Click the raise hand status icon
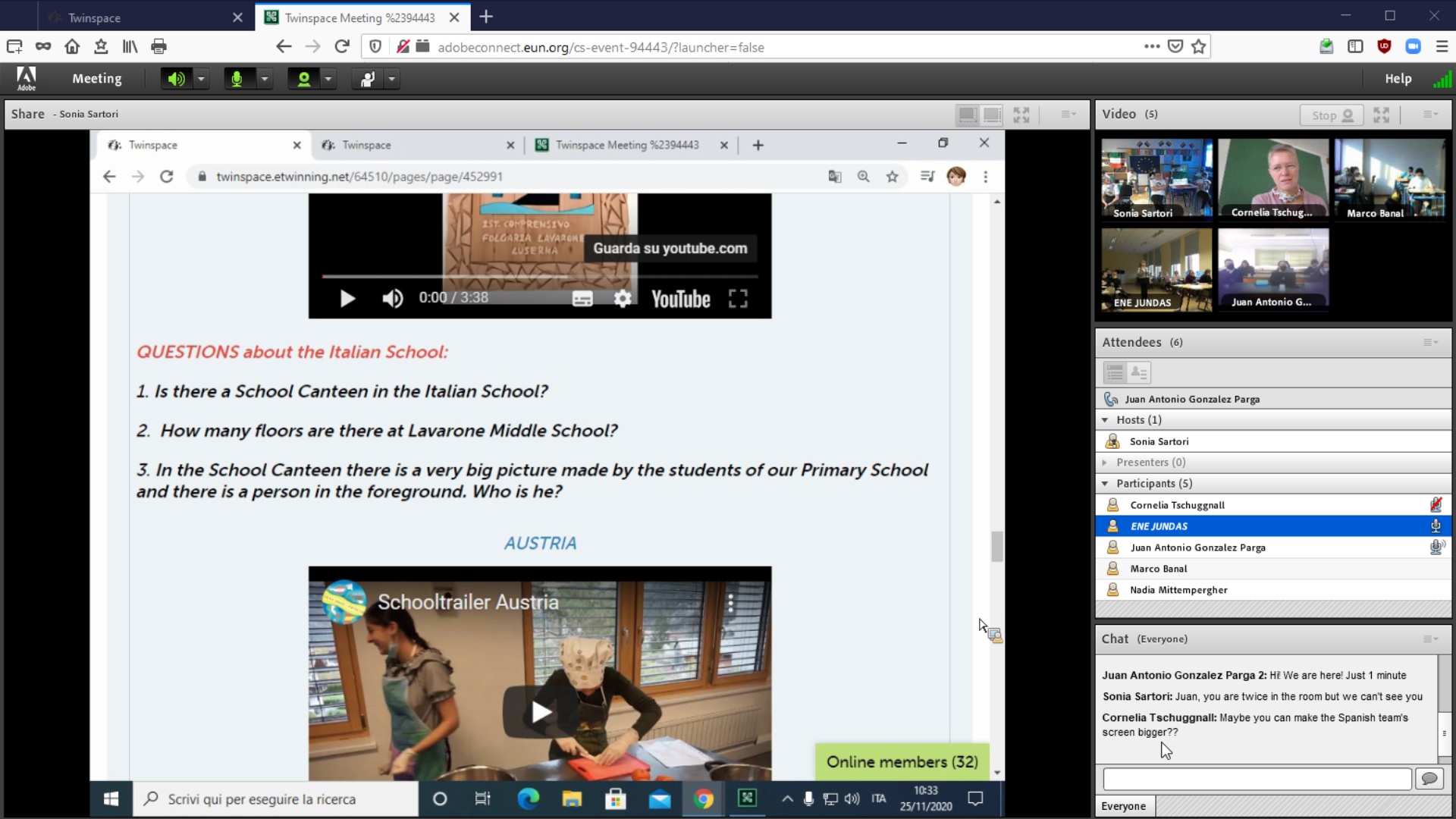Image resolution: width=1456 pixels, height=819 pixels. 368,79
